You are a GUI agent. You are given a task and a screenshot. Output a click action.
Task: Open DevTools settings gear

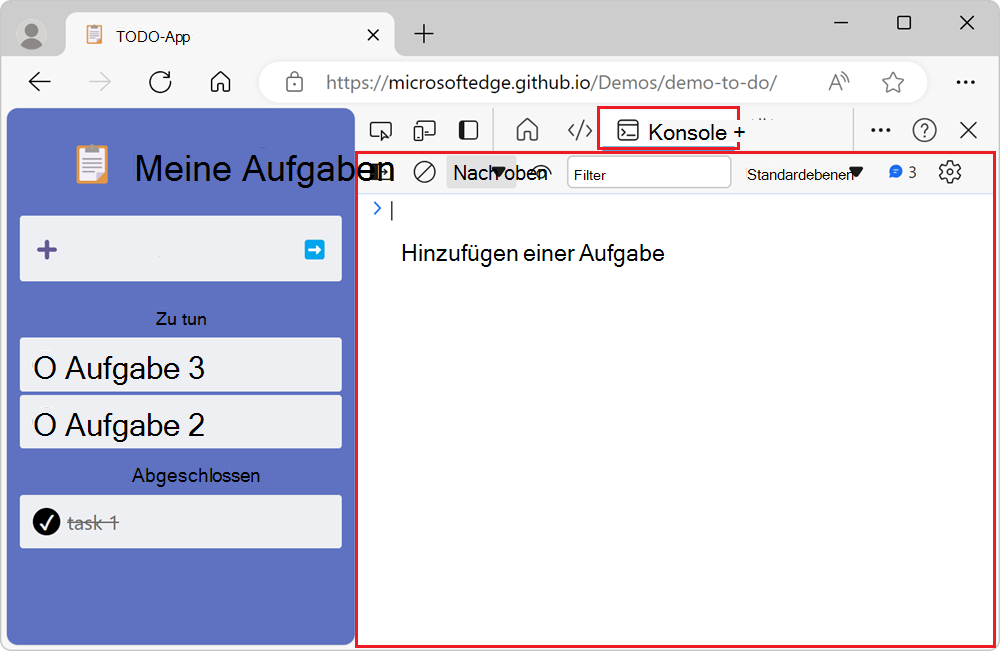(950, 172)
